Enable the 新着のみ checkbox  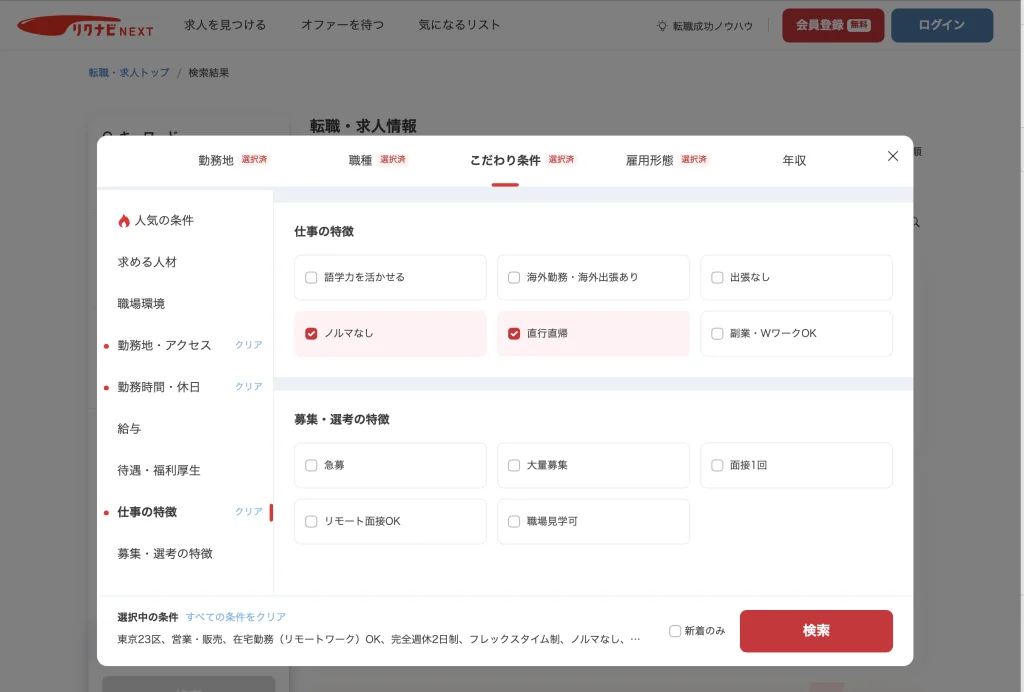(675, 631)
